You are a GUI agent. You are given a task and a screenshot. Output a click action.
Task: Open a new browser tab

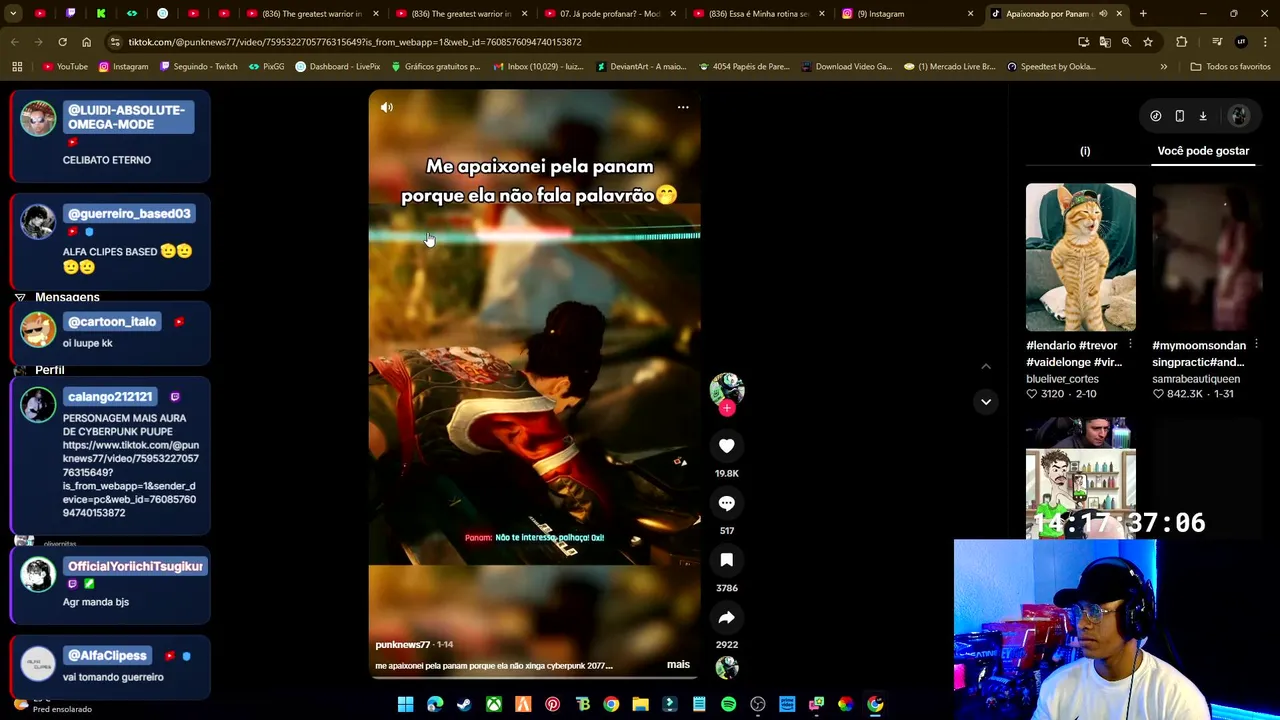[1143, 14]
